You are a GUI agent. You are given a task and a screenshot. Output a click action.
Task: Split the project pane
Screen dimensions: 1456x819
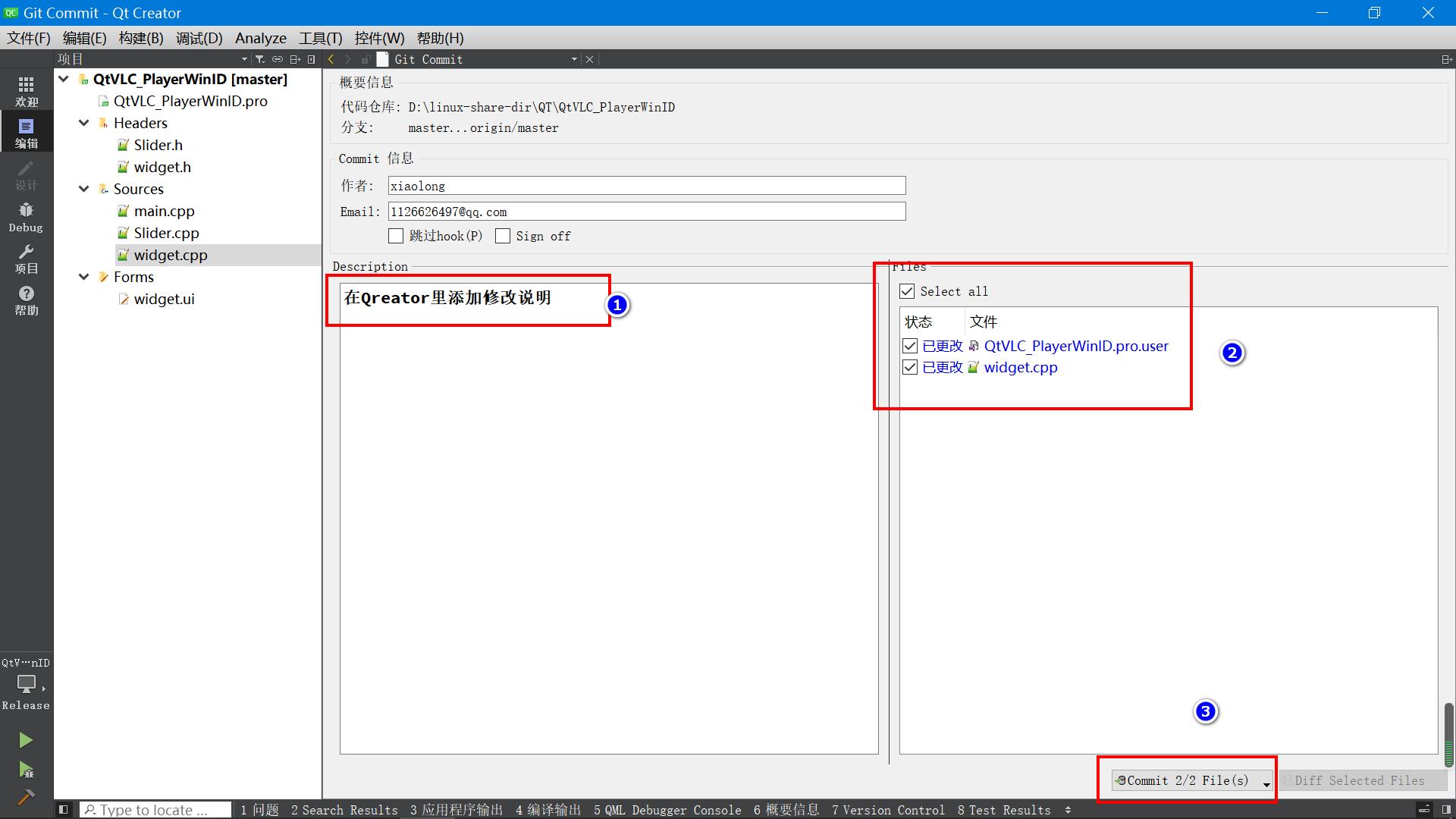295,59
